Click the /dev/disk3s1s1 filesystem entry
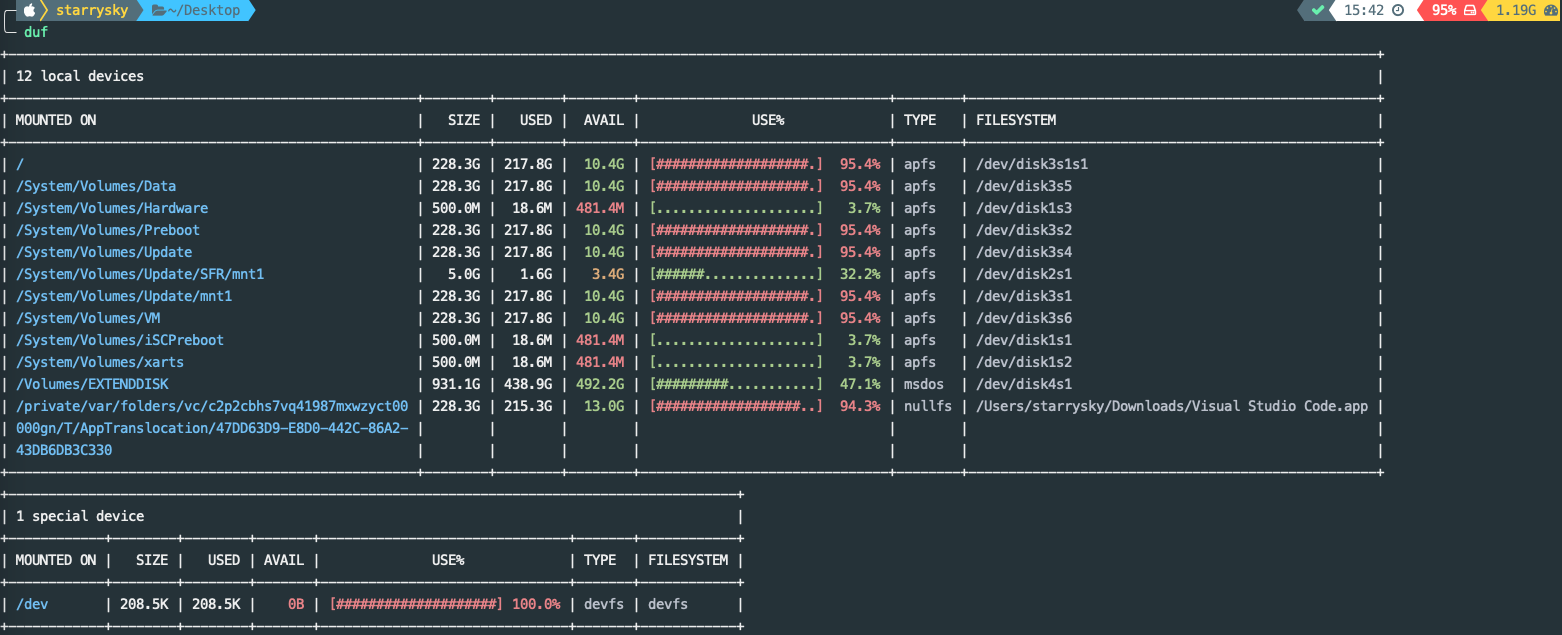The image size is (1562, 635). [1032, 164]
